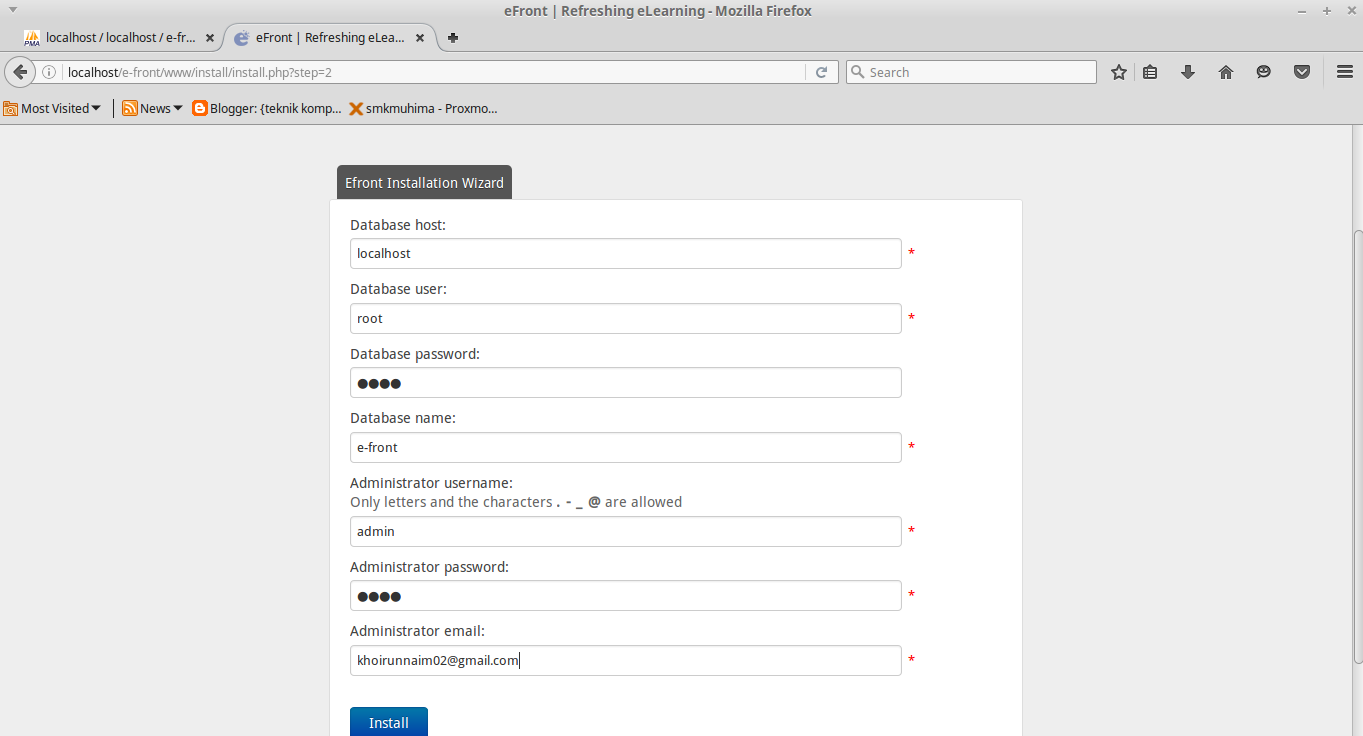Viewport: 1363px width, 736px height.
Task: Click the Administrator password field
Action: click(626, 596)
